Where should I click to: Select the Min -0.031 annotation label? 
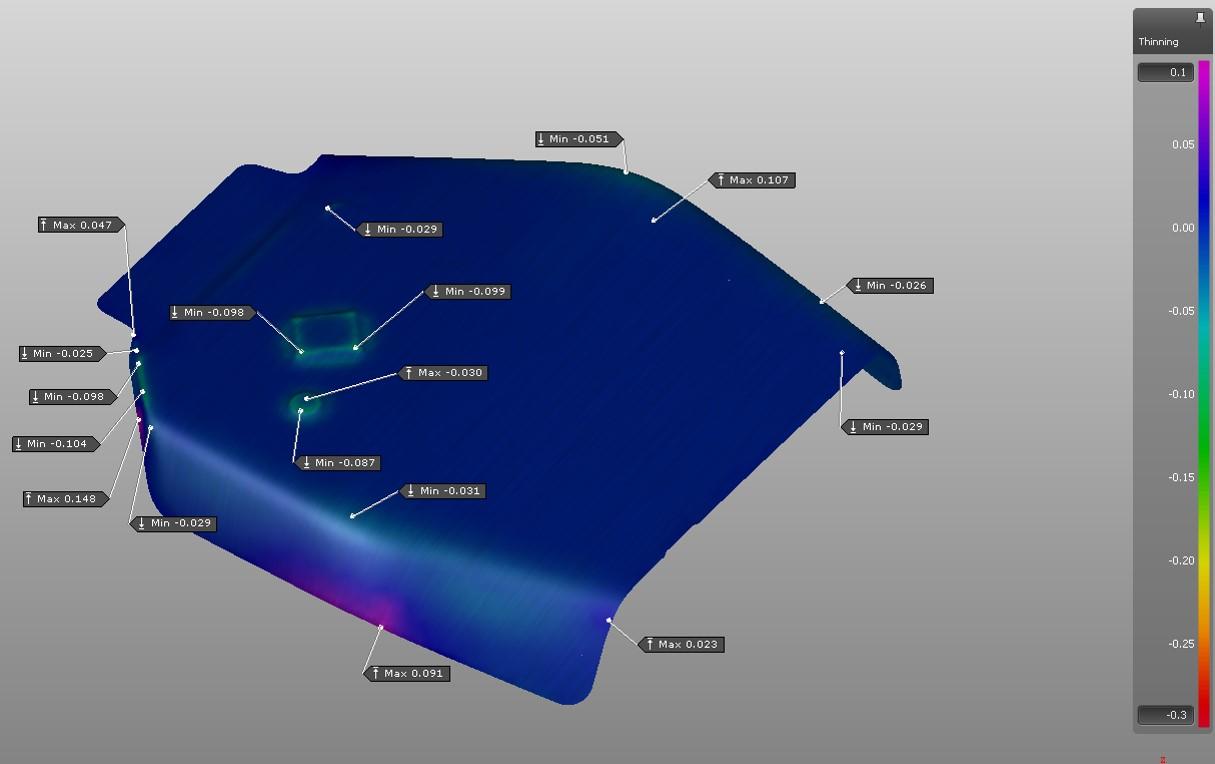(444, 491)
